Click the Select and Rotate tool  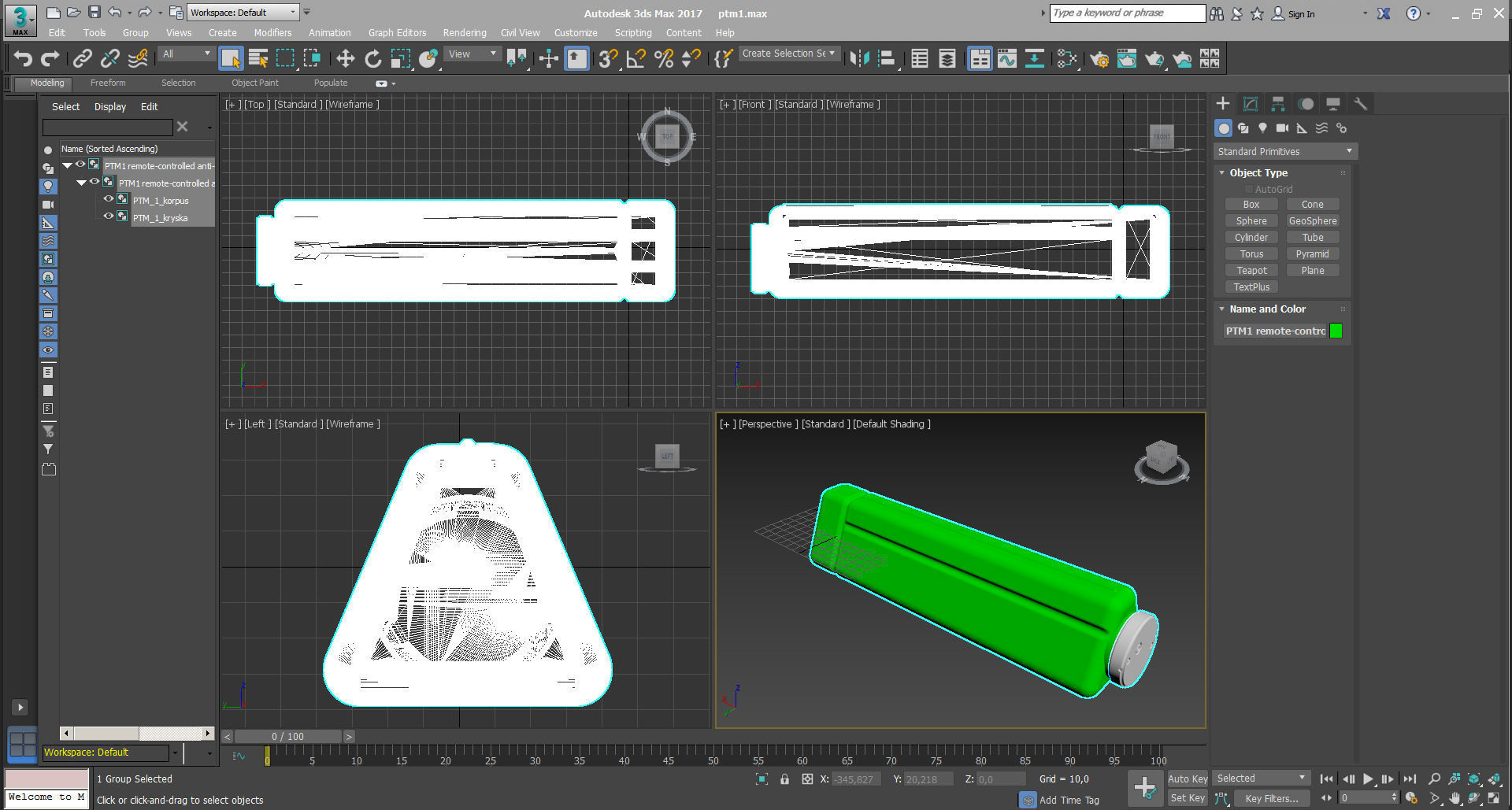[x=373, y=58]
